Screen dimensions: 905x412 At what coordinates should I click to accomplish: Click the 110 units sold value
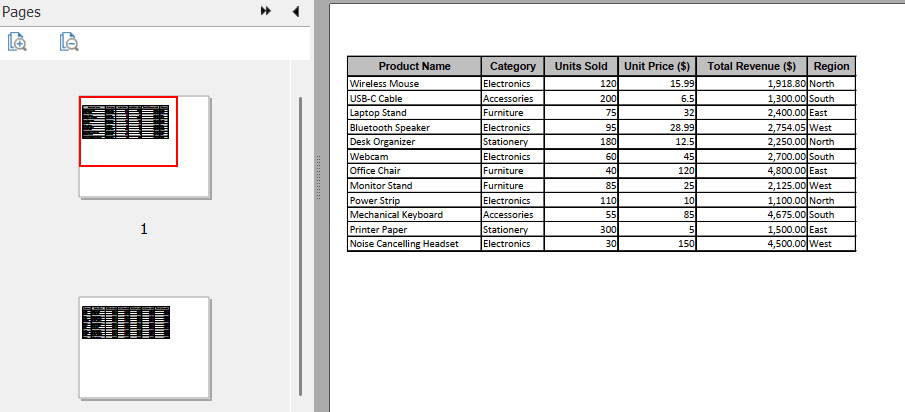[x=608, y=201]
